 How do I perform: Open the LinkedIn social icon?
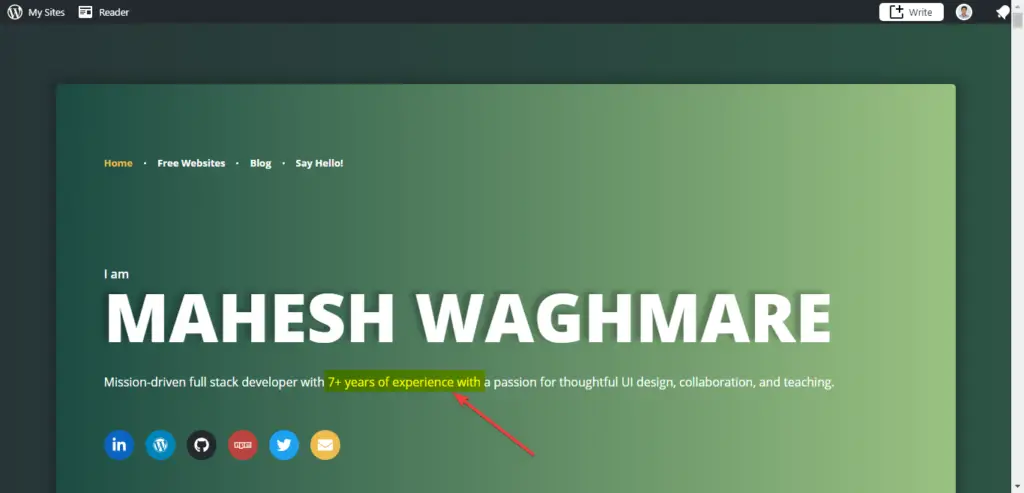click(x=119, y=445)
